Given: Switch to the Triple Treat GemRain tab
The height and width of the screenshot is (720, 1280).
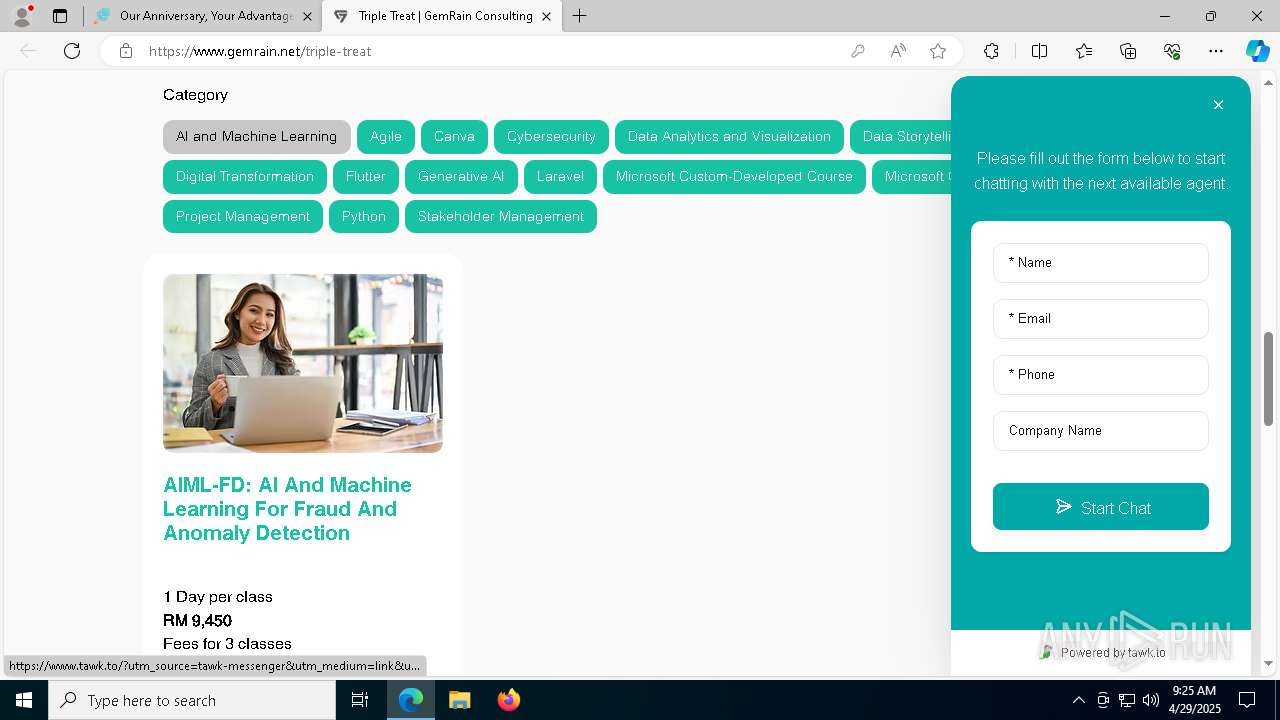Looking at the screenshot, I should (x=442, y=16).
